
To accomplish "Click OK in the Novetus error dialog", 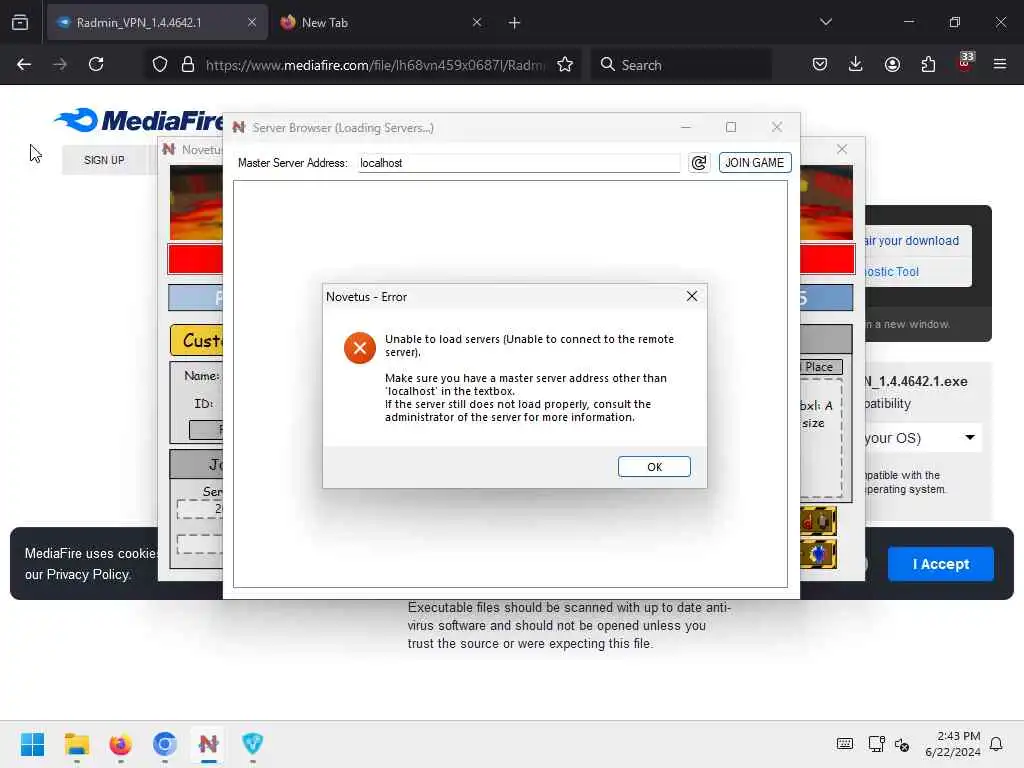I will (x=654, y=466).
